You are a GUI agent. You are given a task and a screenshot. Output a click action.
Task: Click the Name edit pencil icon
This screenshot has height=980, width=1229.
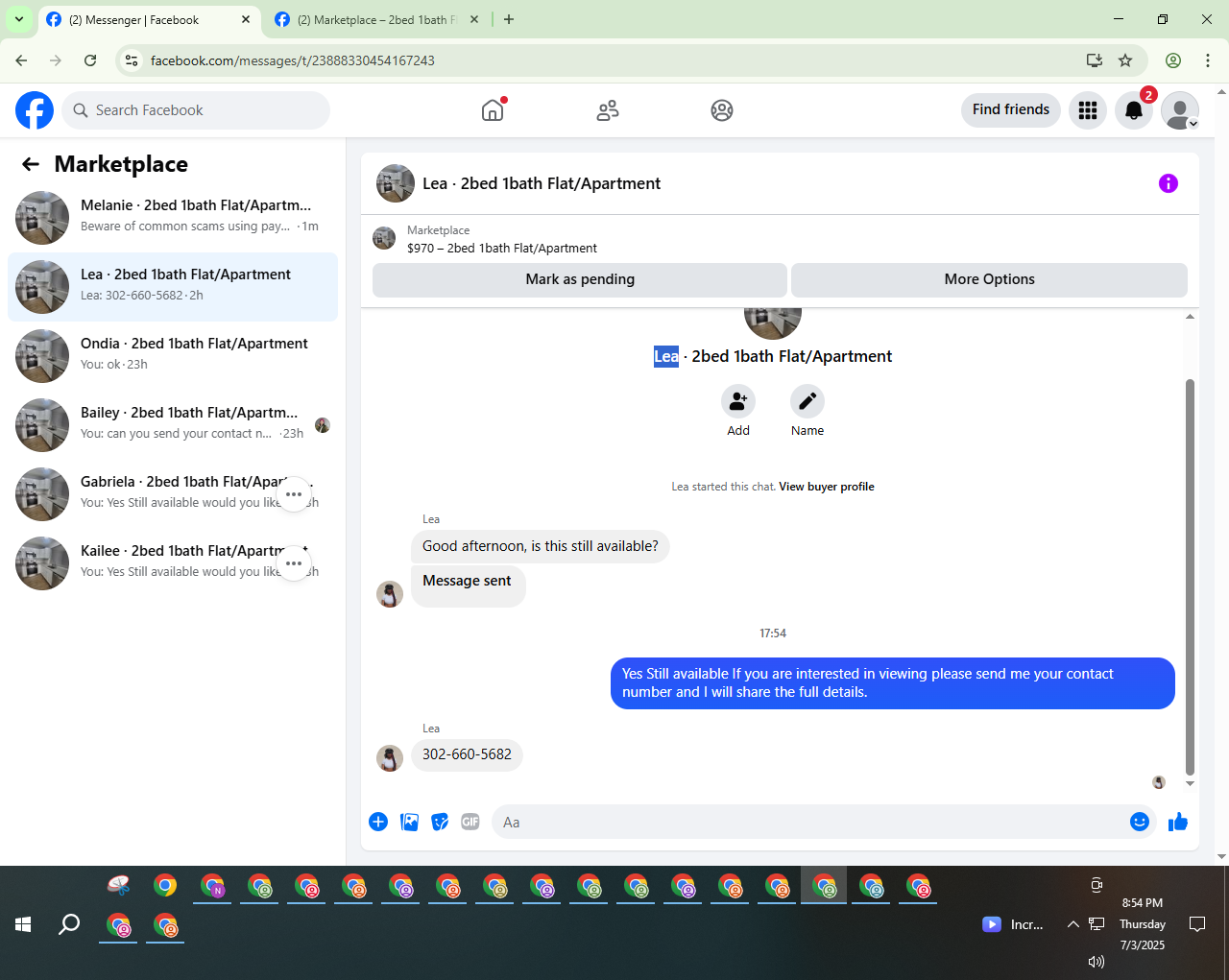807,400
